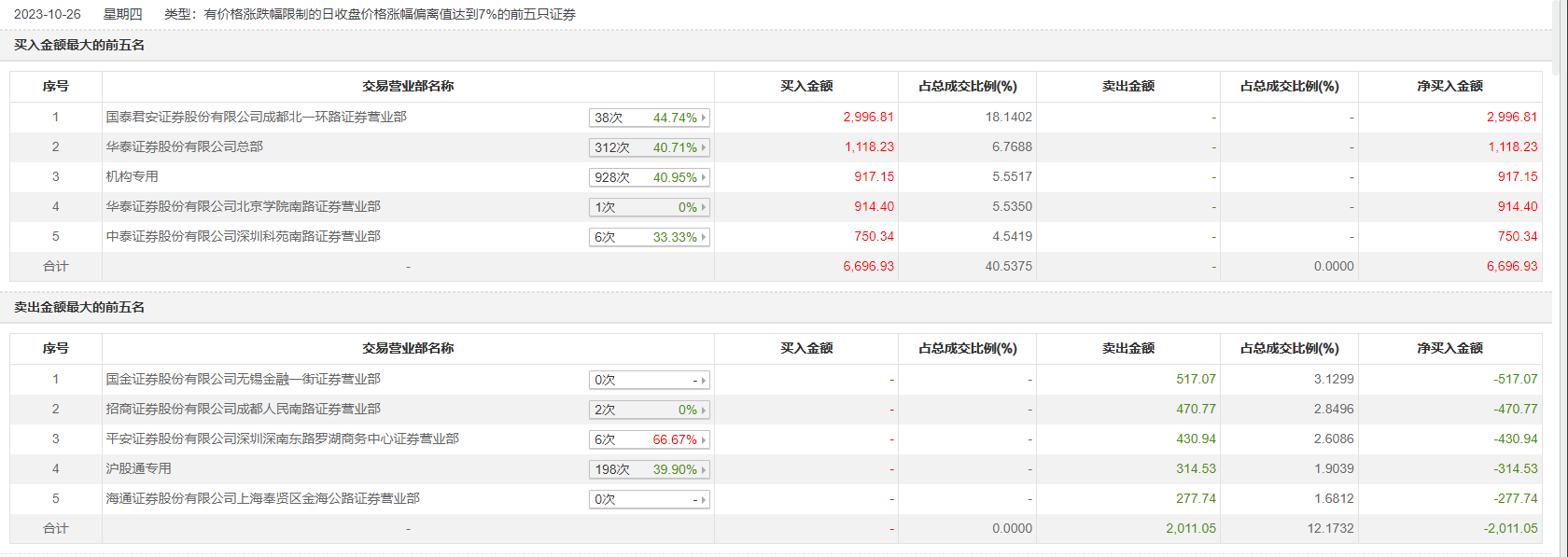Expand the 6次 33.33% stats box
This screenshot has height=557, width=1568.
[x=649, y=237]
